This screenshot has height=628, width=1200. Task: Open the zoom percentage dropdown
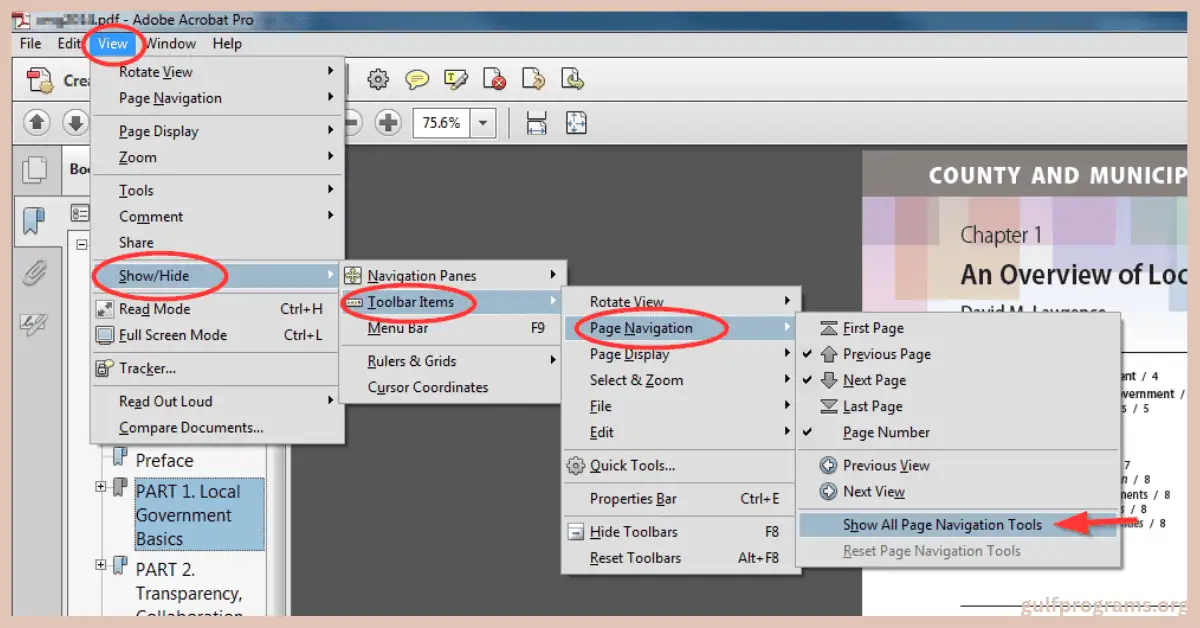click(x=483, y=122)
